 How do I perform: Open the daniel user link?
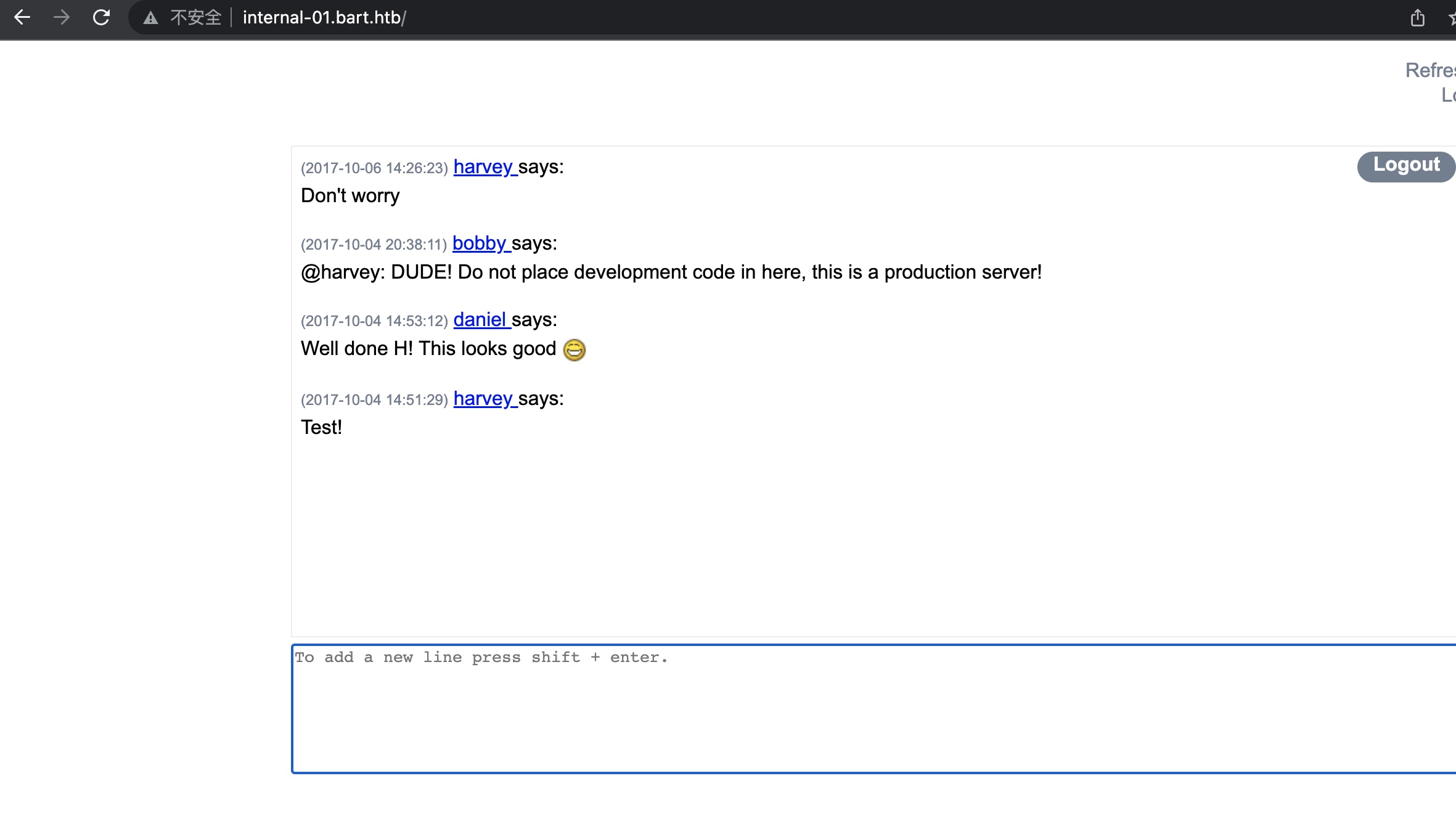point(480,319)
